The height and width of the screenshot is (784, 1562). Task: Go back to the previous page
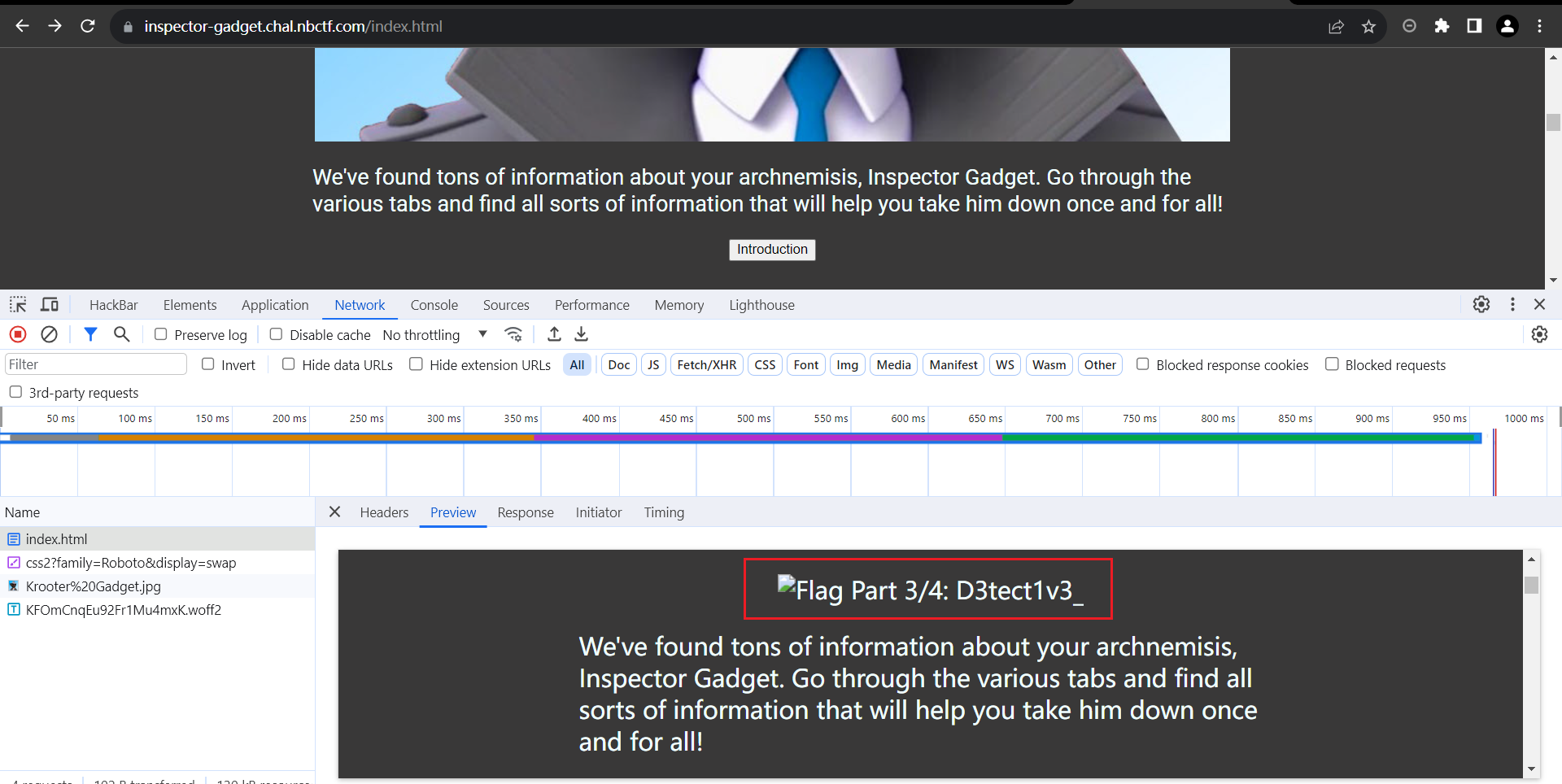[x=22, y=26]
